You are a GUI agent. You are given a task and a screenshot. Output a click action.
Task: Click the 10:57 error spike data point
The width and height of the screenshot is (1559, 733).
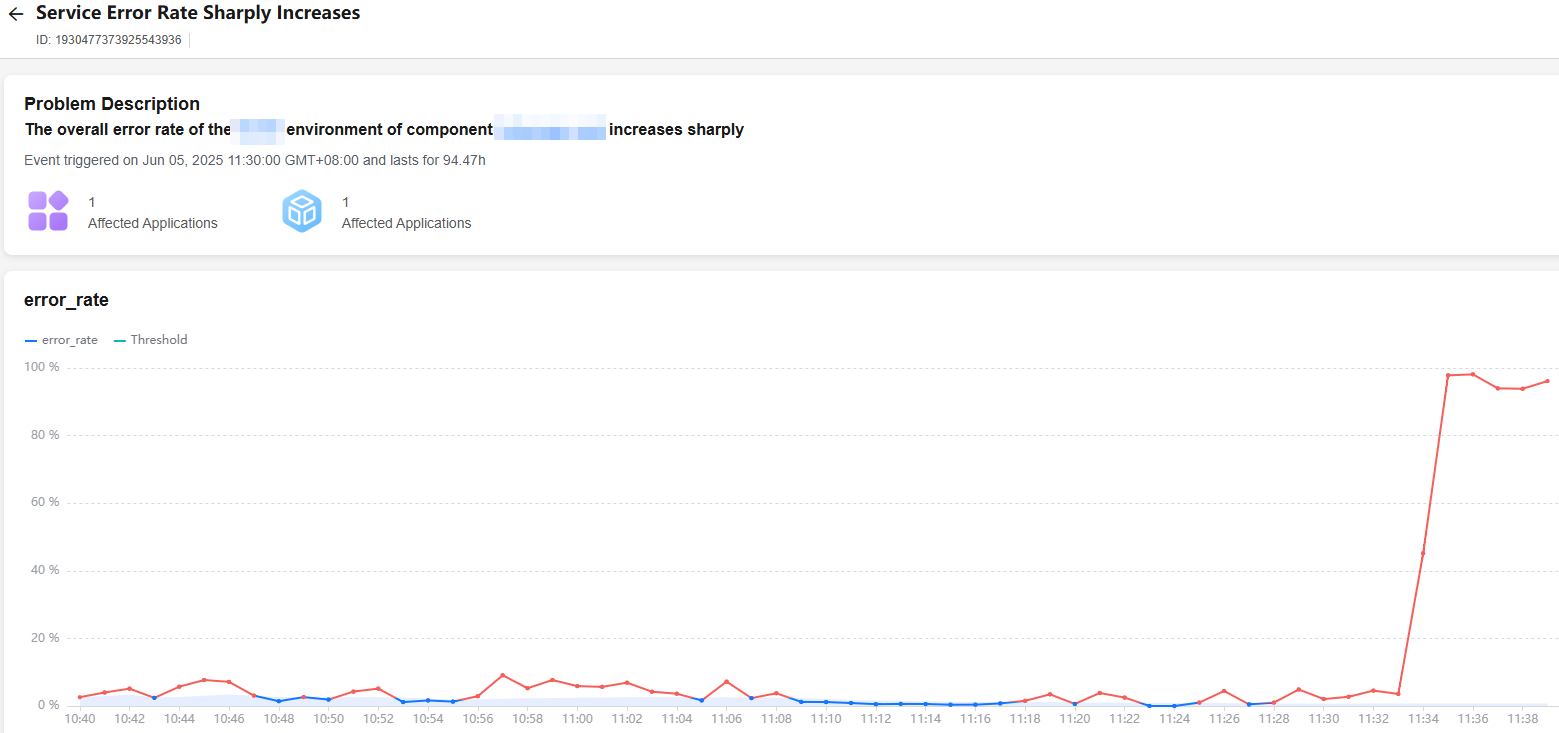tap(503, 675)
